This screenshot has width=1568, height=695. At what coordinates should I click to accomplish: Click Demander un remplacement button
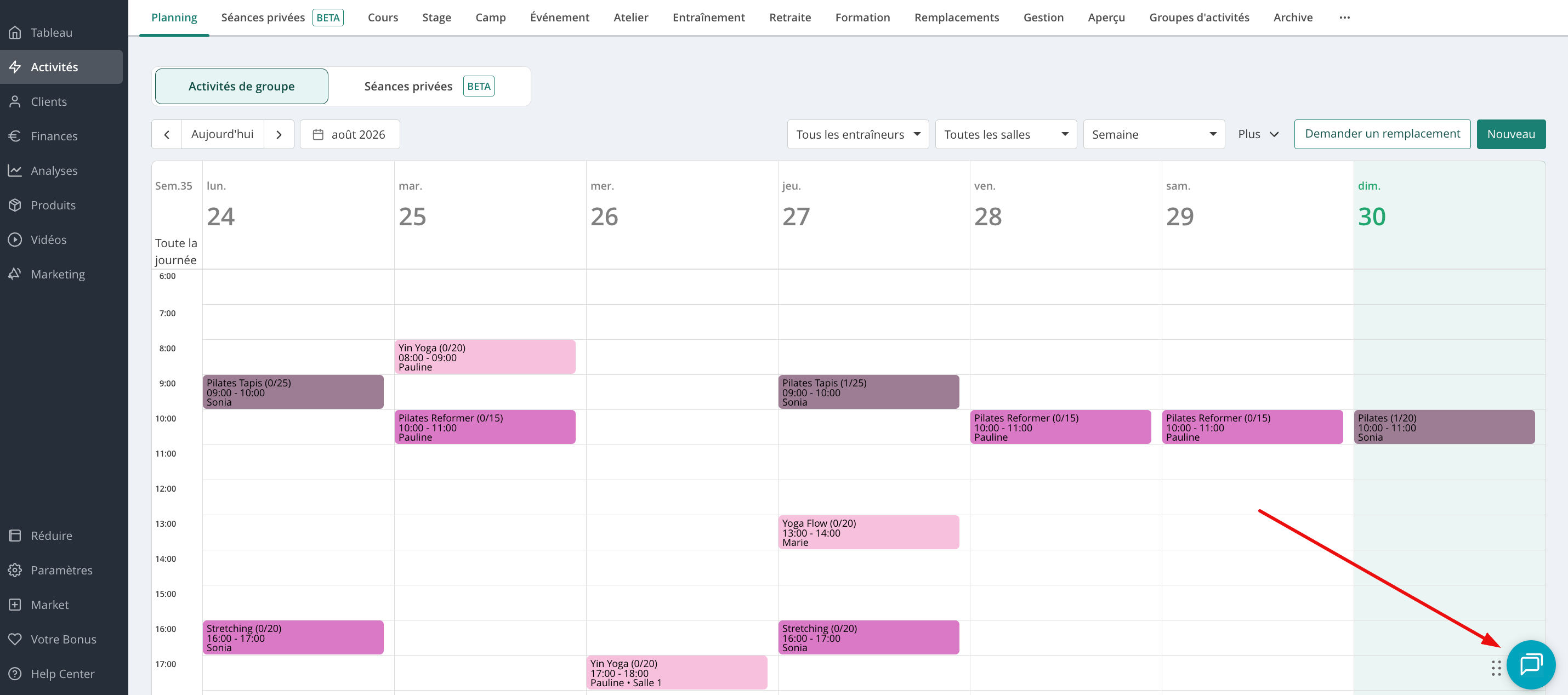[x=1382, y=134]
